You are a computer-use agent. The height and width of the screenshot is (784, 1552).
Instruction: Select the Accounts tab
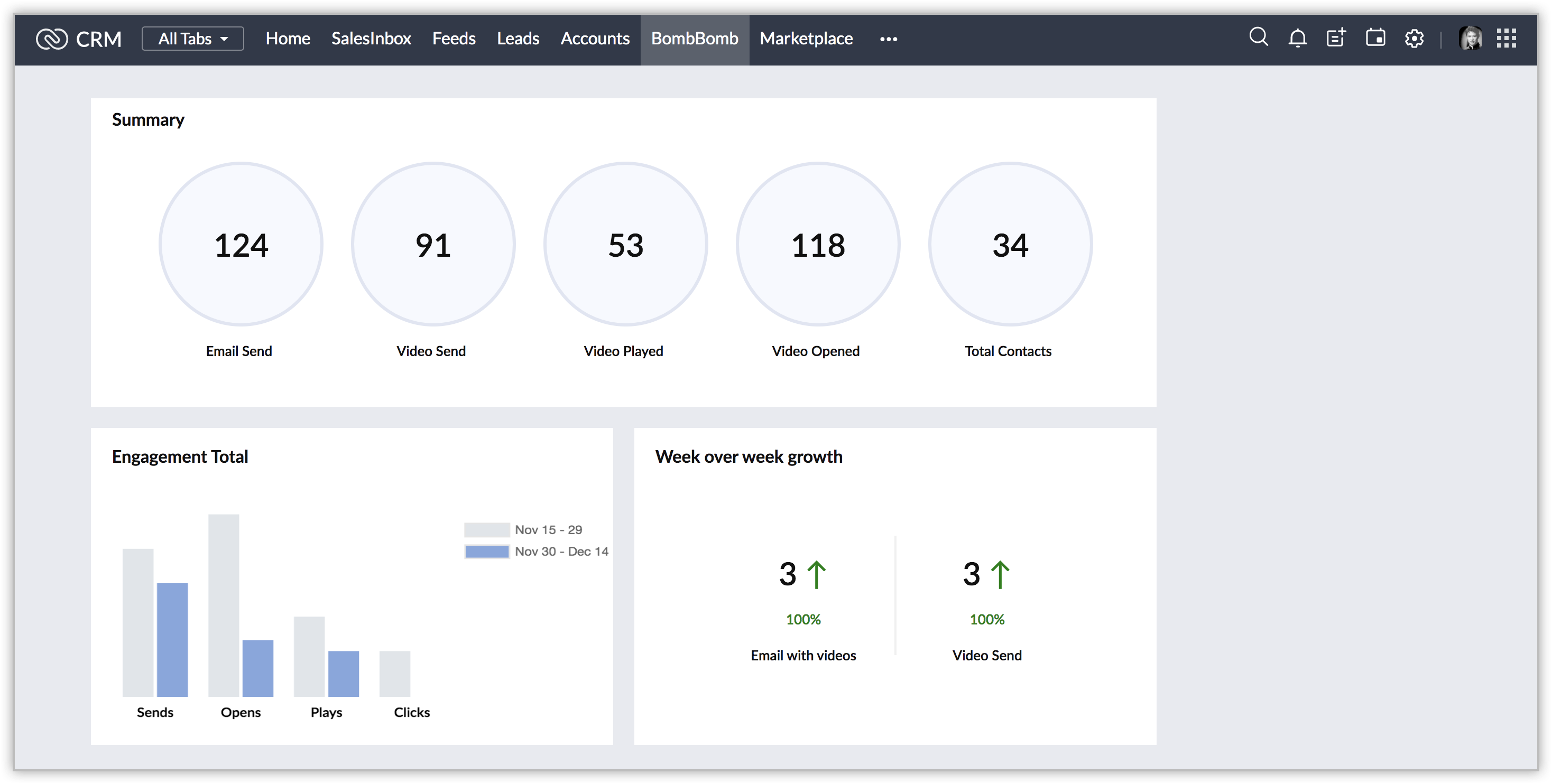[x=595, y=39]
